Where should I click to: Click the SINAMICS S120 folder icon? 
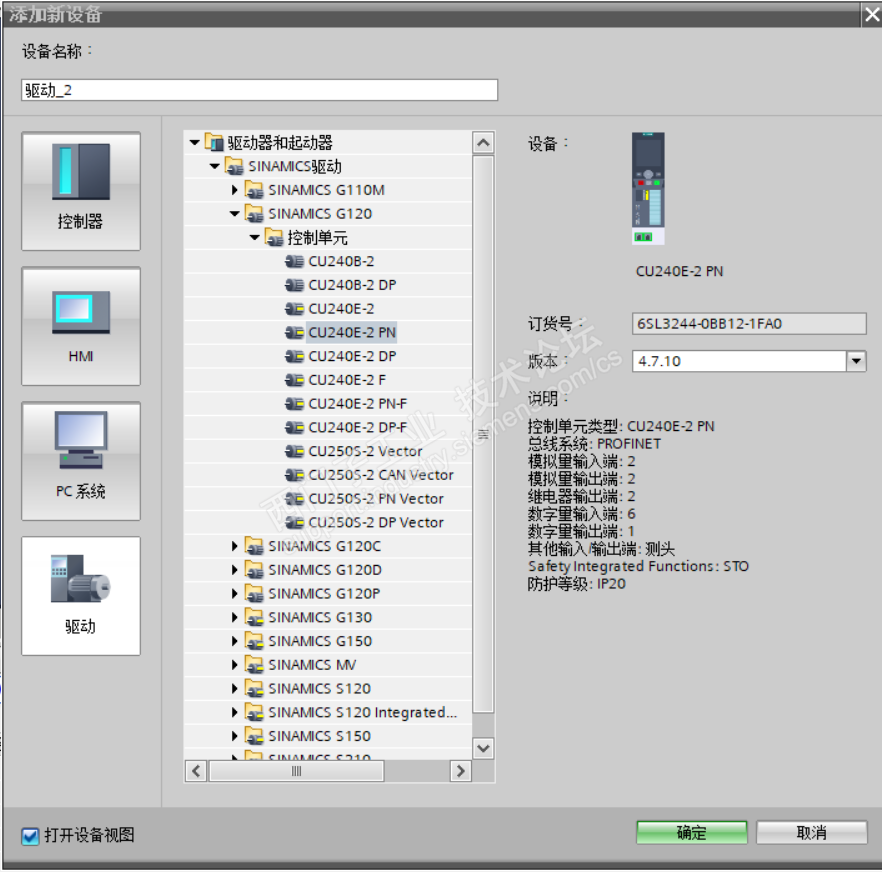click(x=254, y=689)
